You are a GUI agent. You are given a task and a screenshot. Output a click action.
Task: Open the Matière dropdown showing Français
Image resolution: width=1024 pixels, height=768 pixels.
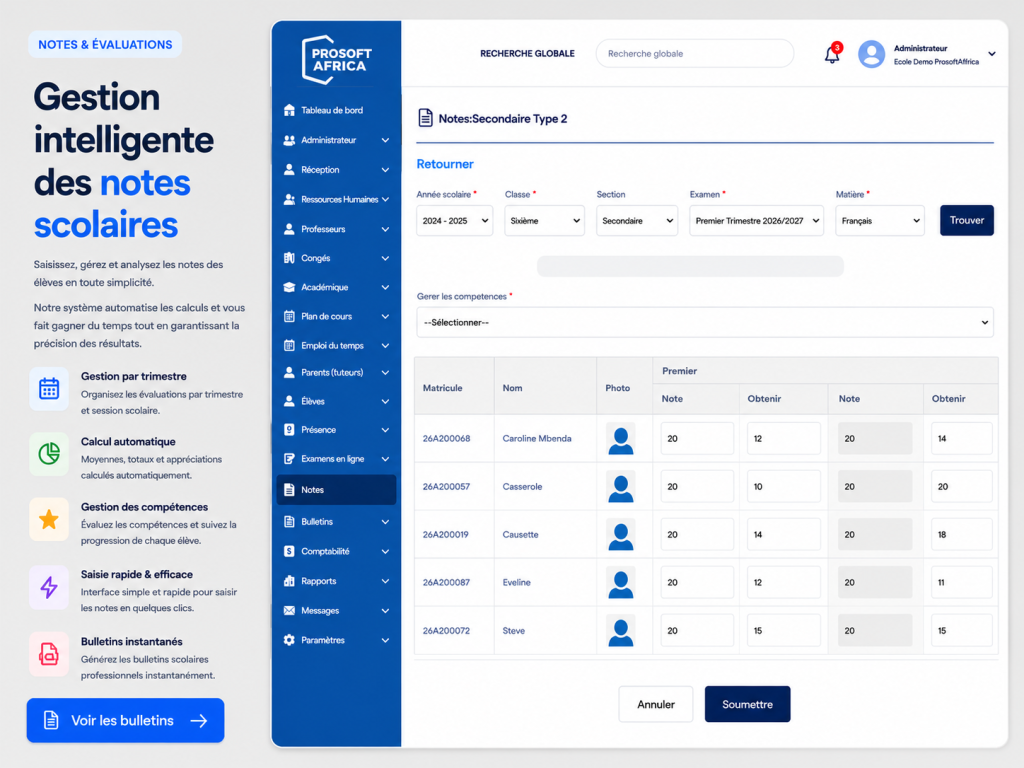(x=880, y=221)
